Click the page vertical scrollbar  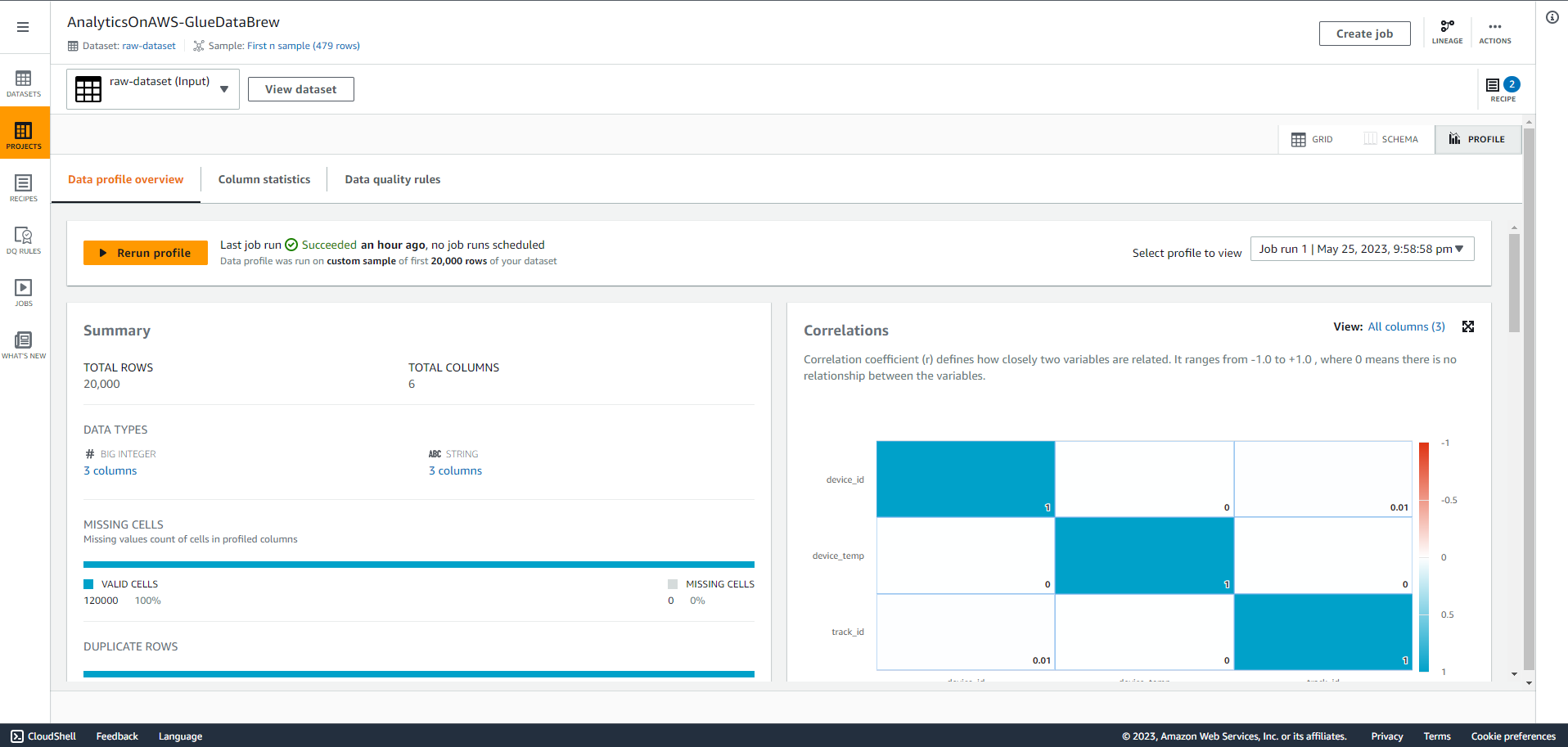coord(1529,398)
